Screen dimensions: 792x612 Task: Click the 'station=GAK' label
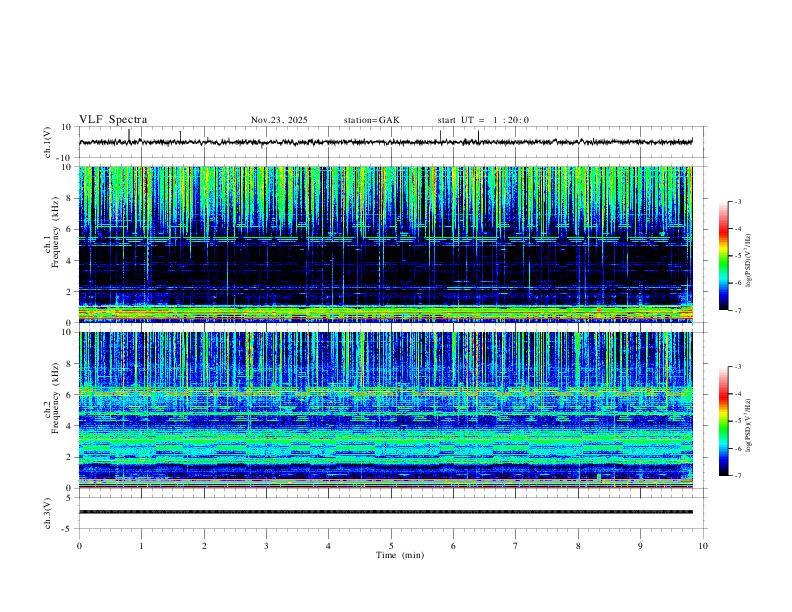click(371, 120)
